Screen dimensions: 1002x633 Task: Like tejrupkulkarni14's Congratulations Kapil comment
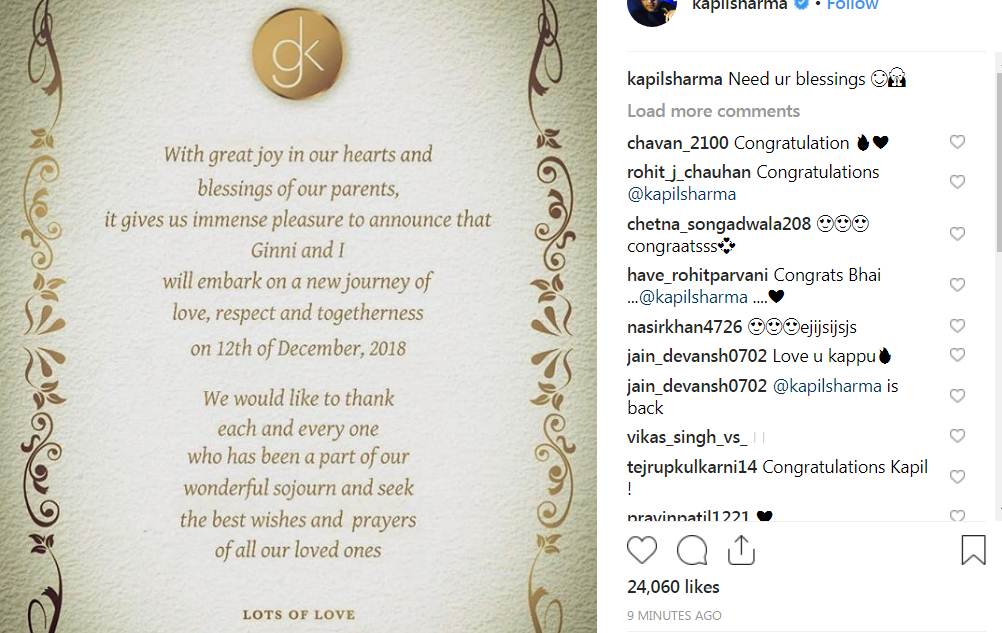click(x=957, y=476)
